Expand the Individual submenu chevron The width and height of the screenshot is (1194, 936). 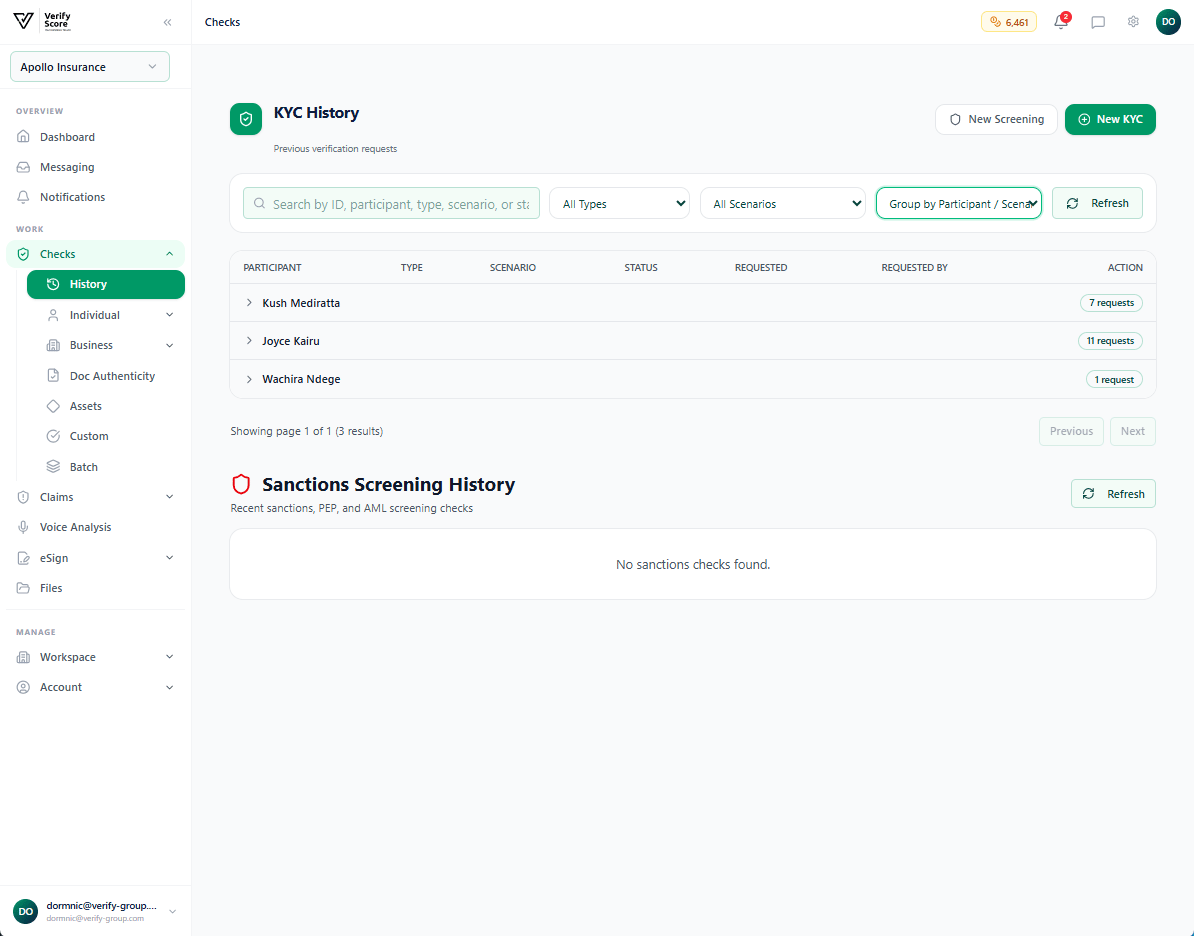coord(170,315)
